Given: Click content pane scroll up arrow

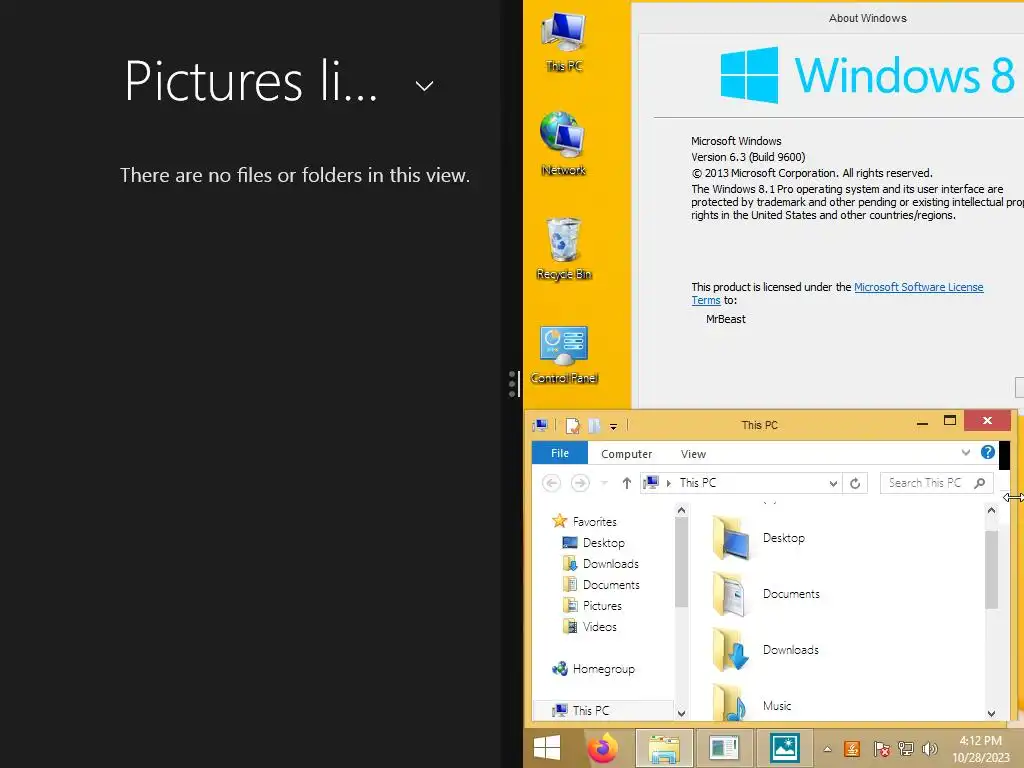Looking at the screenshot, I should (991, 511).
